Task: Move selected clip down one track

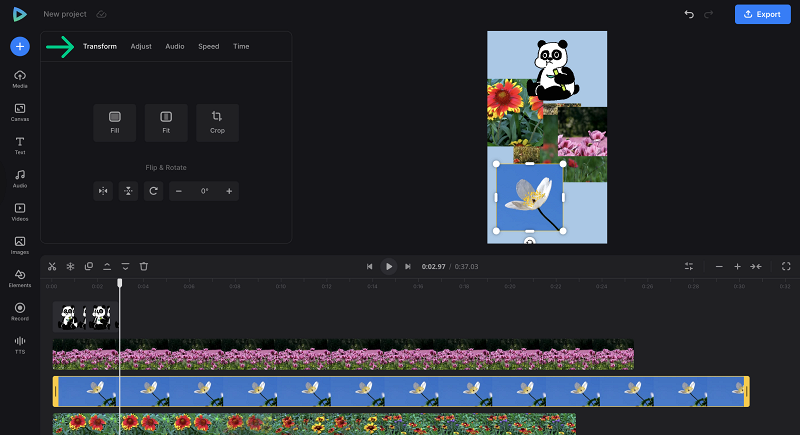Action: (x=126, y=266)
